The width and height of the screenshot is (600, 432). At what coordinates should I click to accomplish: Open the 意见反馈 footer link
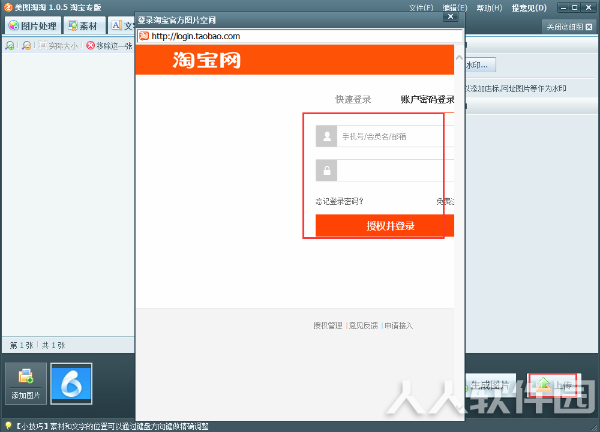pyautogui.click(x=364, y=326)
